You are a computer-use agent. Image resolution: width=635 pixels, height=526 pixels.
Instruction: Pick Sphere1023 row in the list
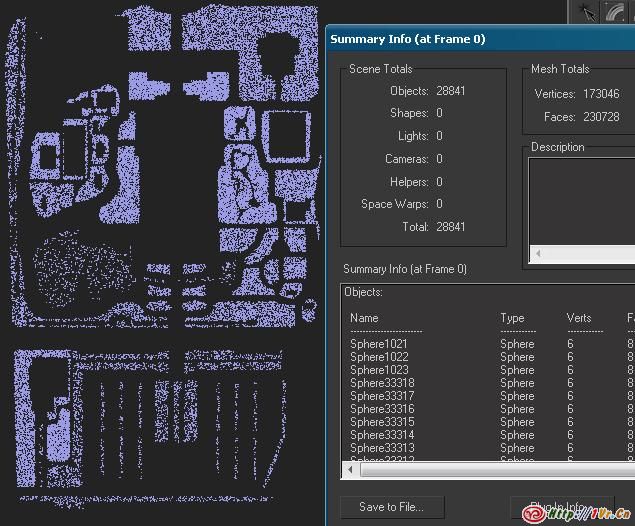click(379, 370)
